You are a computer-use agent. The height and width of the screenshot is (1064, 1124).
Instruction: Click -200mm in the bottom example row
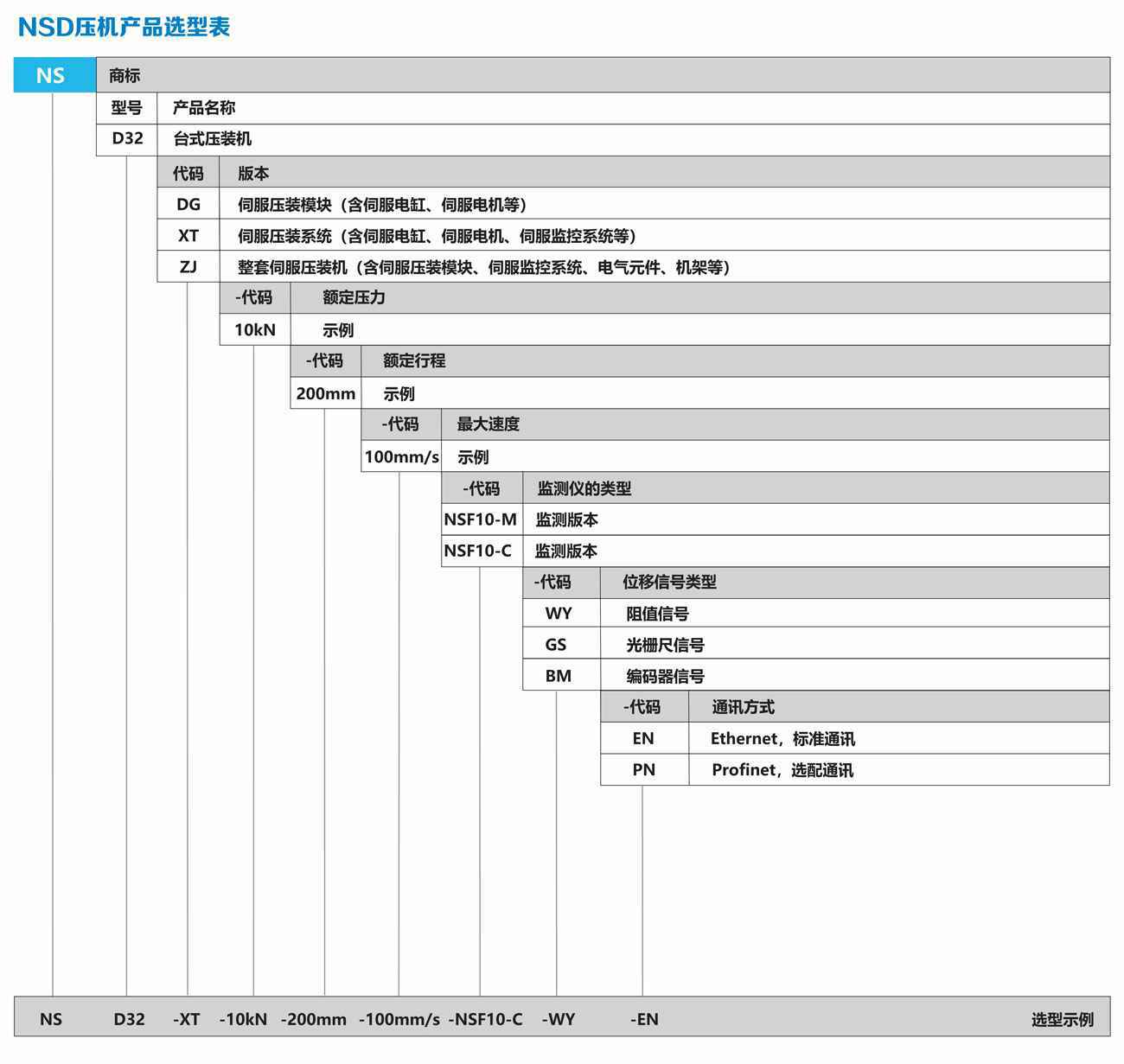click(x=313, y=1019)
